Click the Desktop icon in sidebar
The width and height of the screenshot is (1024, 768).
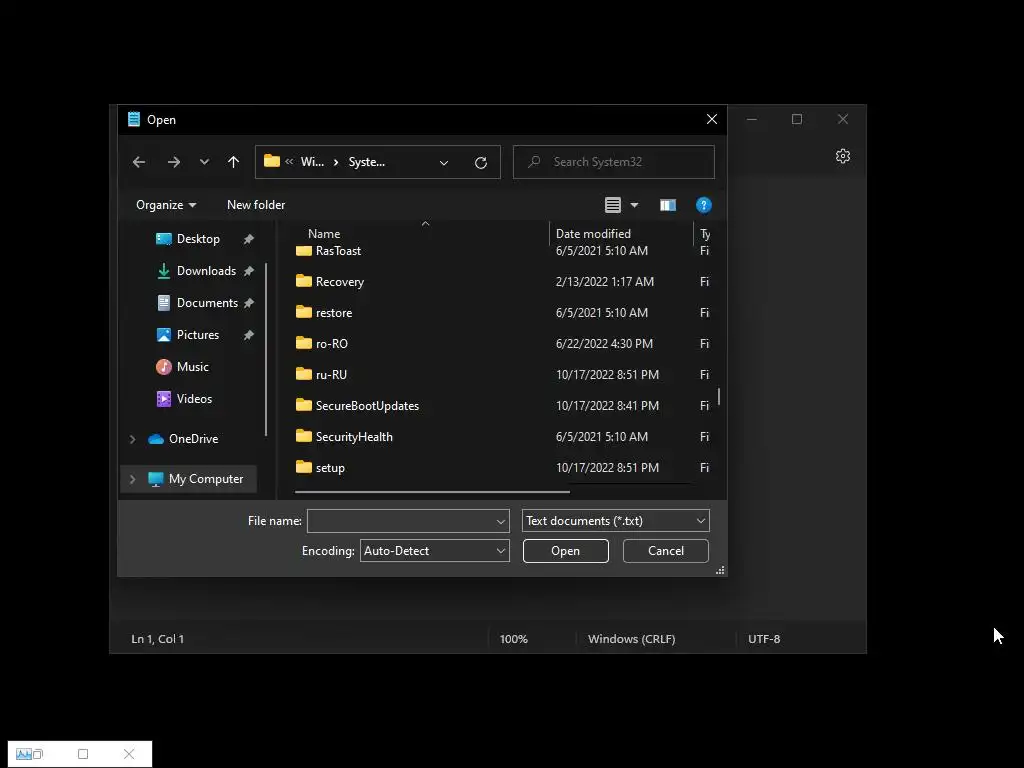point(164,239)
